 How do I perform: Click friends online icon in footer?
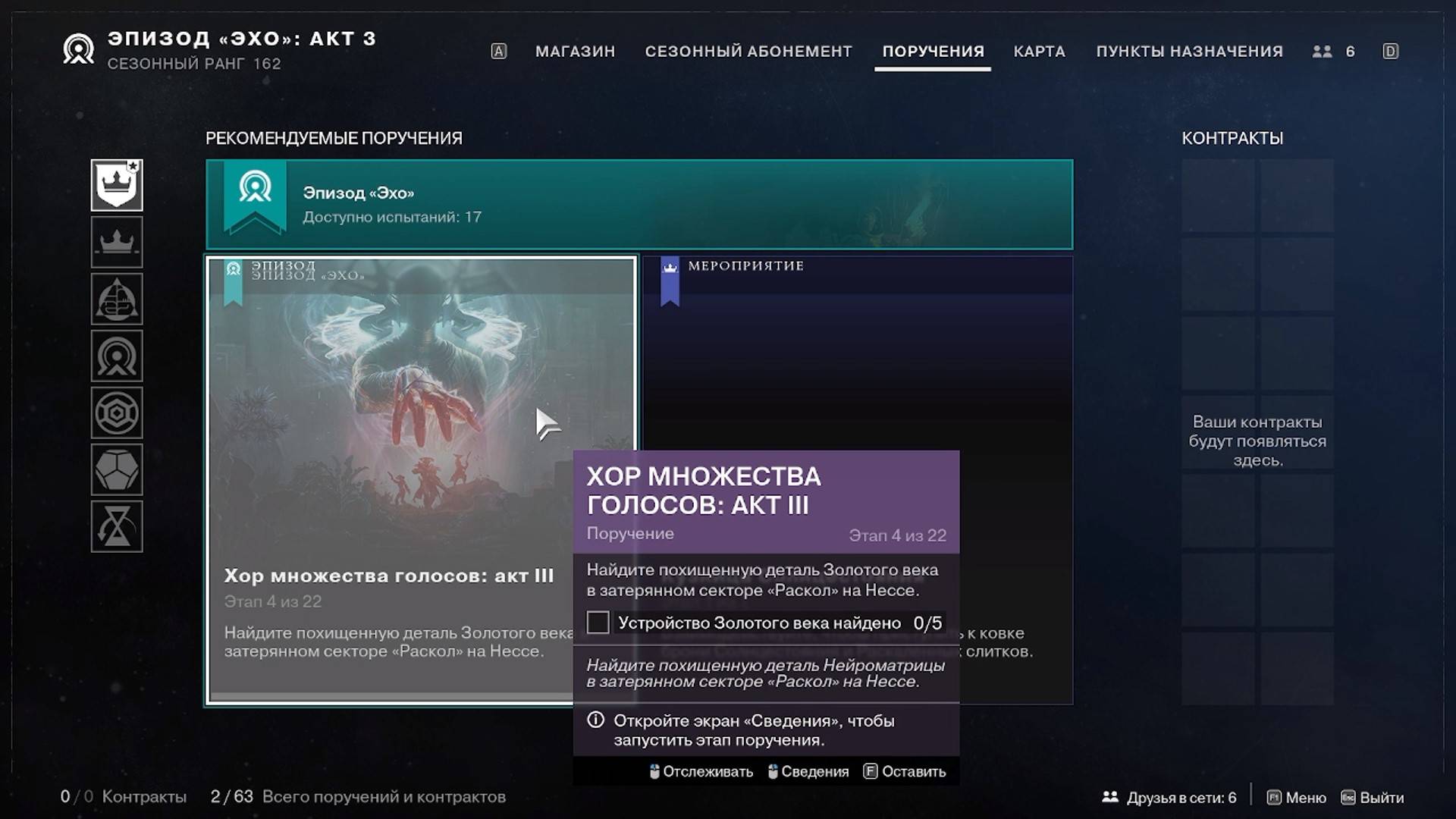click(1110, 797)
